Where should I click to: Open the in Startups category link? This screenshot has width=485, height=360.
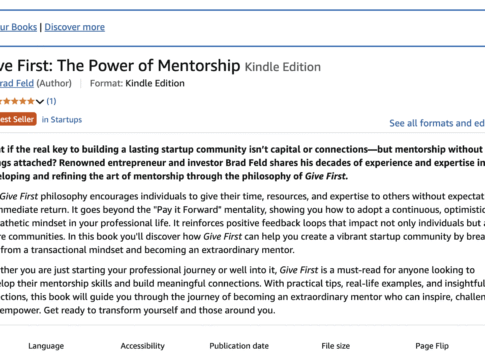tap(62, 120)
